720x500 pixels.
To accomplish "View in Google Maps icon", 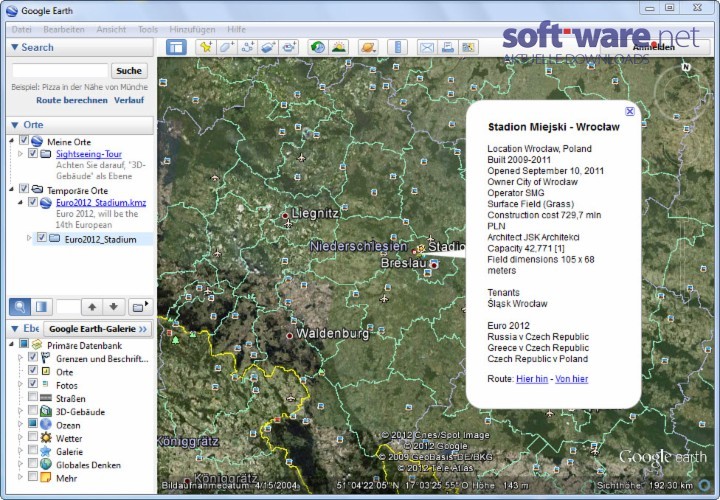I will 468,47.
